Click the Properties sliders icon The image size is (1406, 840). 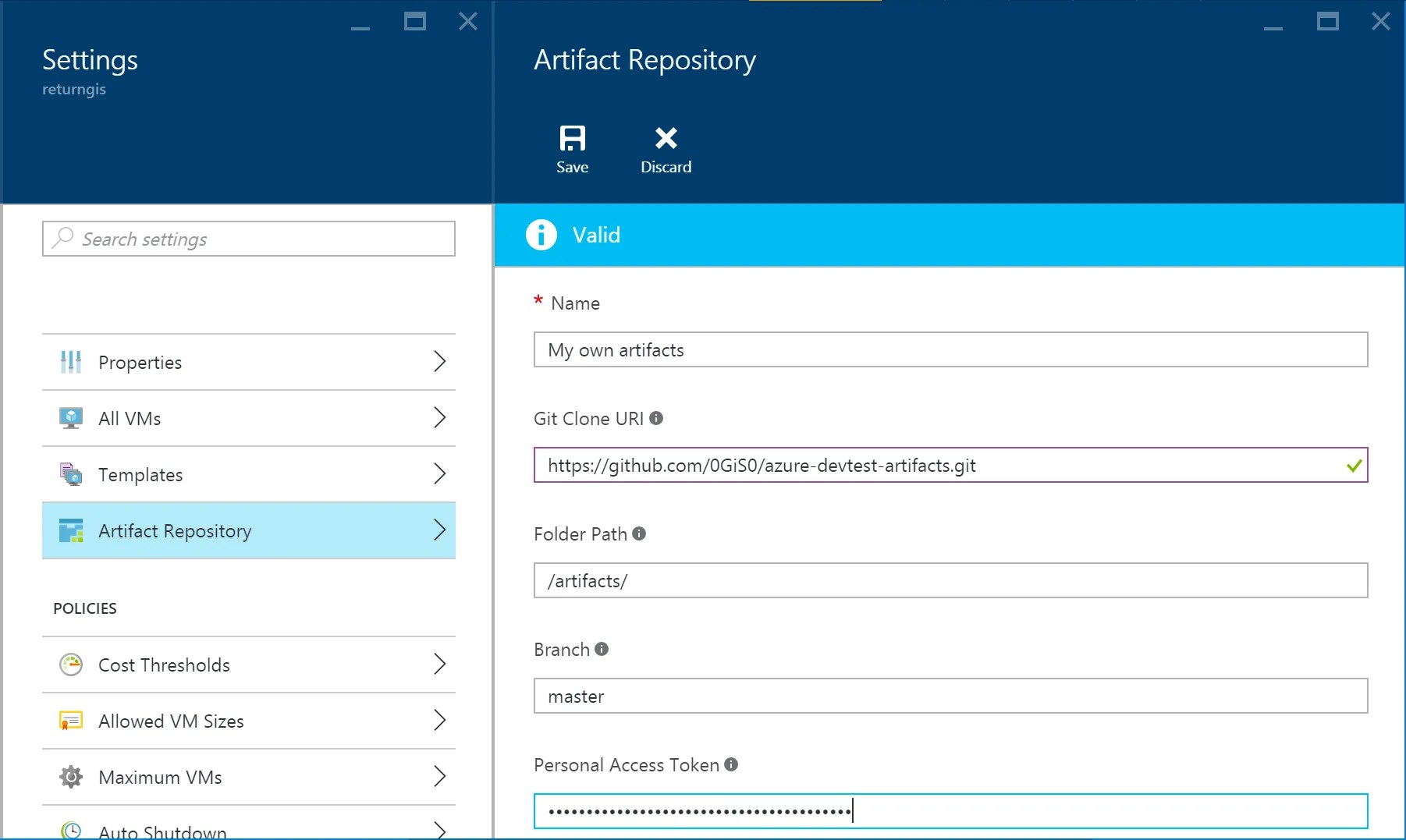tap(71, 362)
